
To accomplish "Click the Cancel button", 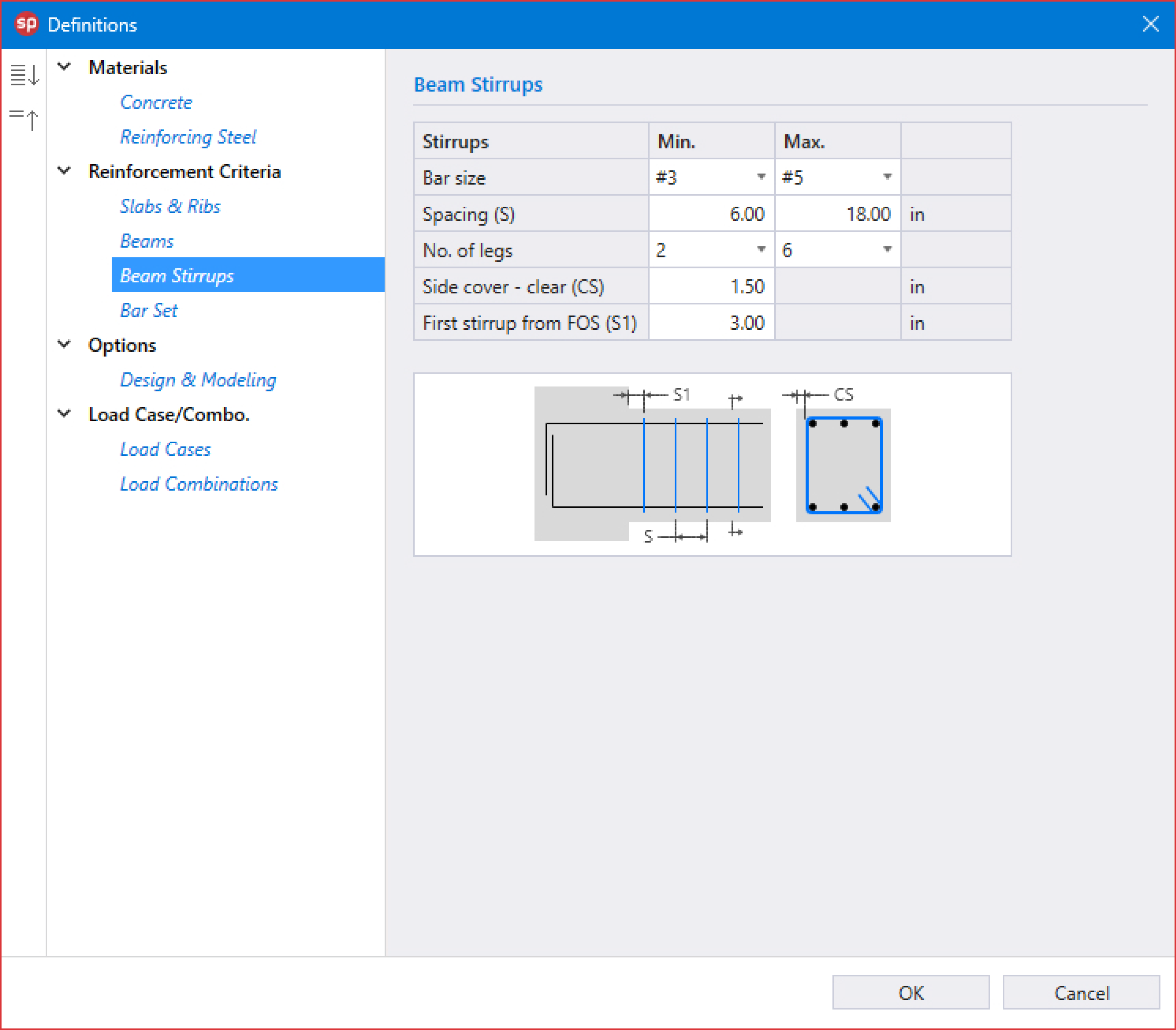I will (1081, 993).
